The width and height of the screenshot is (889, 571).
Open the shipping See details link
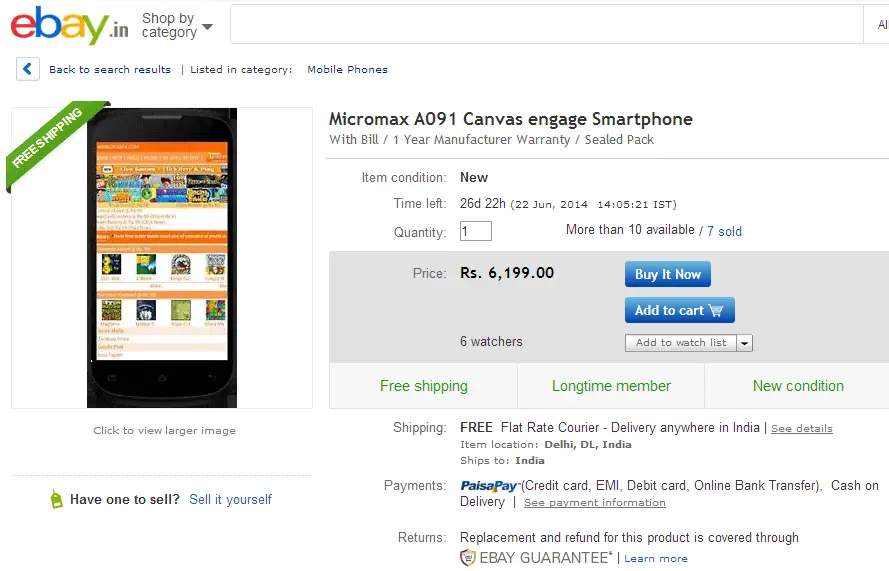coord(802,429)
